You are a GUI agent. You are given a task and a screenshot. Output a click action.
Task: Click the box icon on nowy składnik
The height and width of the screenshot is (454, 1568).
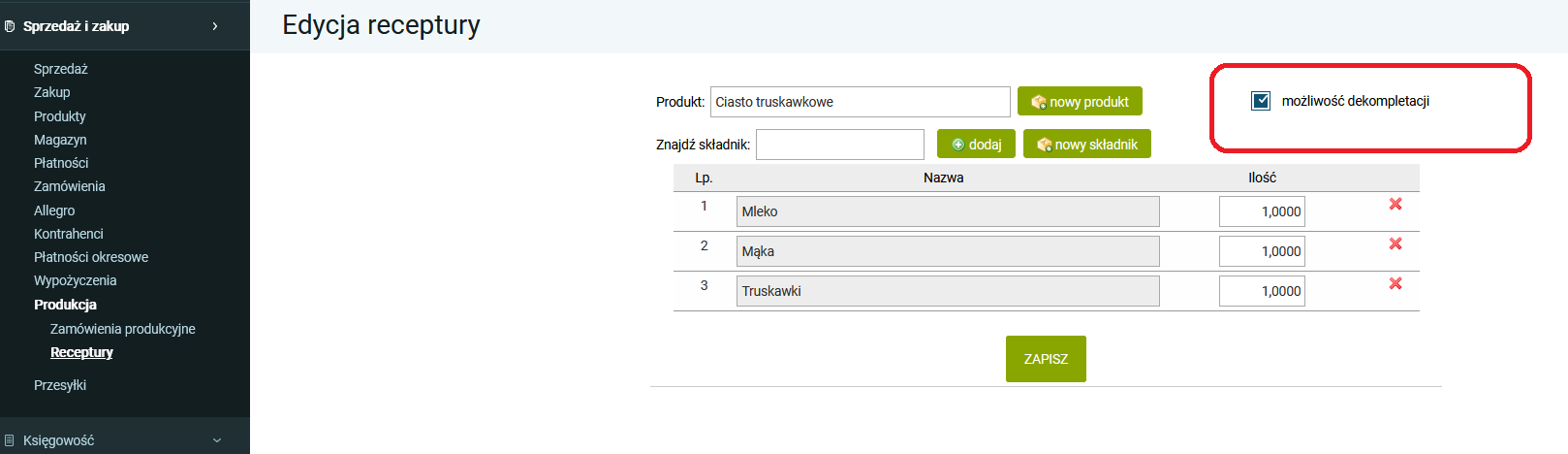(1044, 145)
